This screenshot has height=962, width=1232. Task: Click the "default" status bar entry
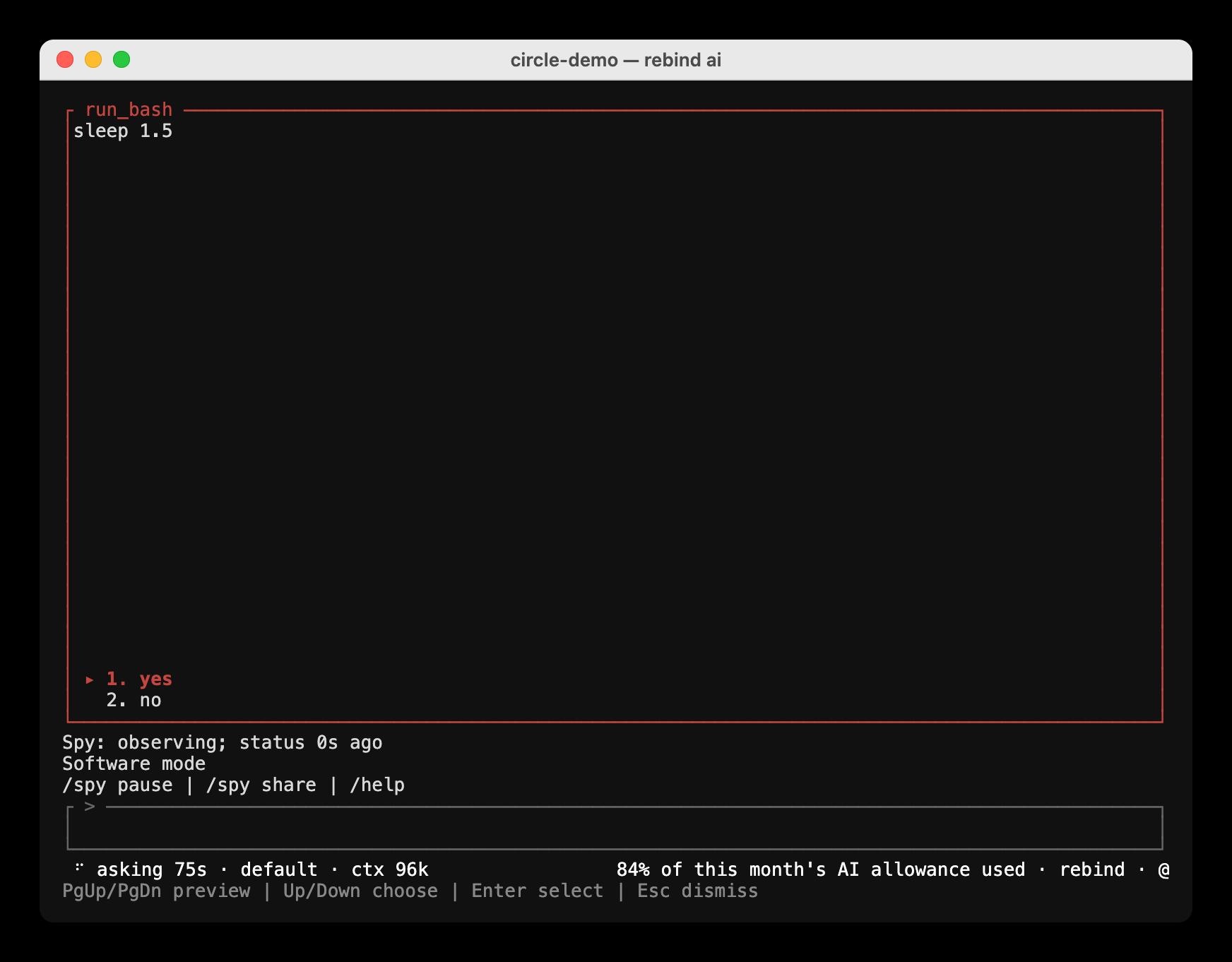click(x=279, y=869)
